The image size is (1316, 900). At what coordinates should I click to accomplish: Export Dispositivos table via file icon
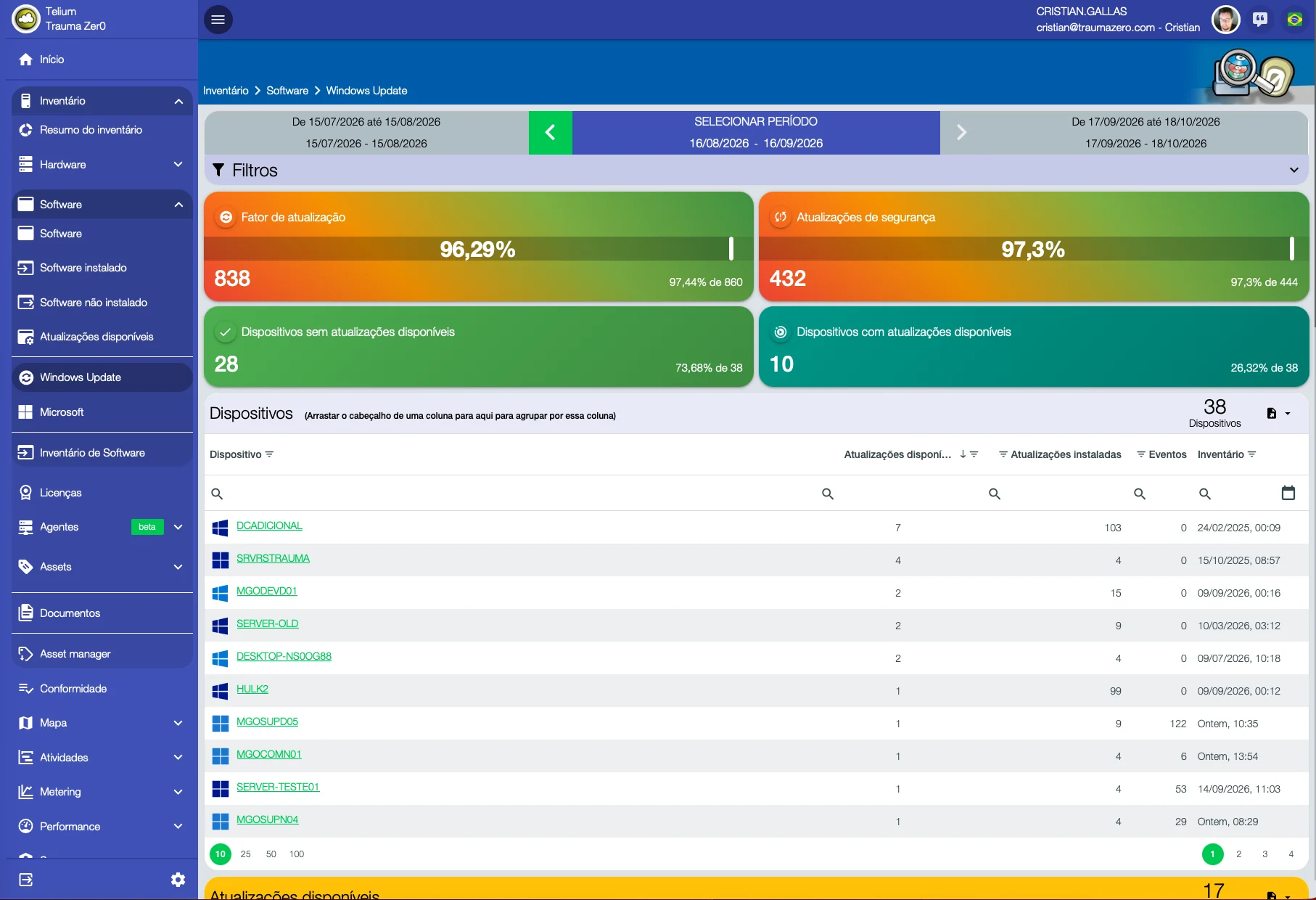click(1272, 413)
